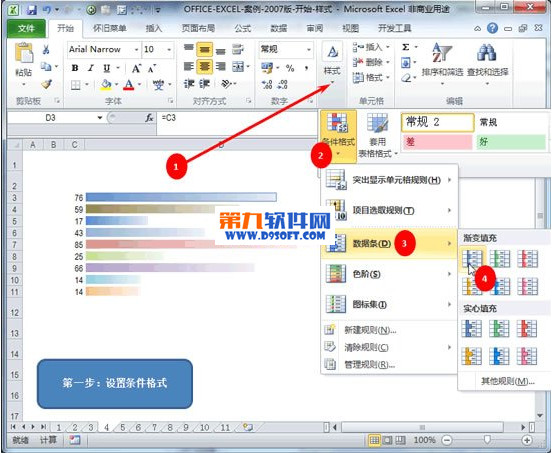
Task: Click the AutoSum sigma icon
Action: coord(406,47)
